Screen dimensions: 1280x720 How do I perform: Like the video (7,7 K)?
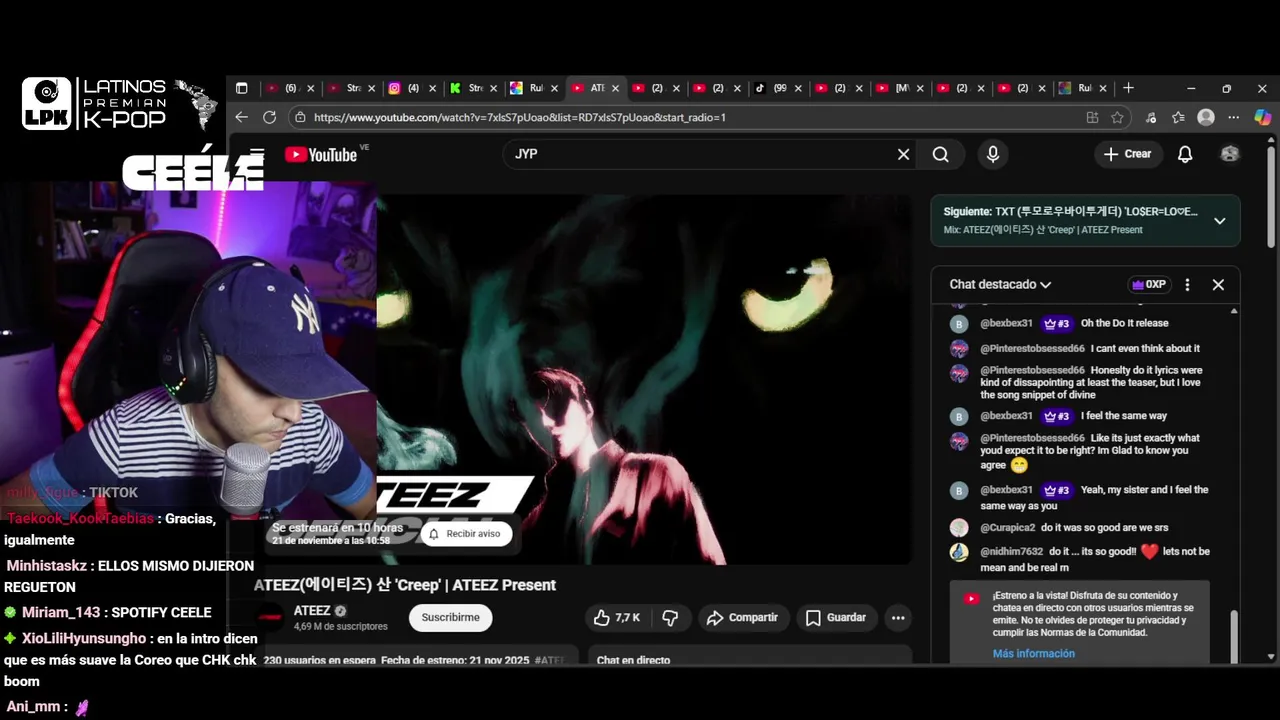point(617,618)
